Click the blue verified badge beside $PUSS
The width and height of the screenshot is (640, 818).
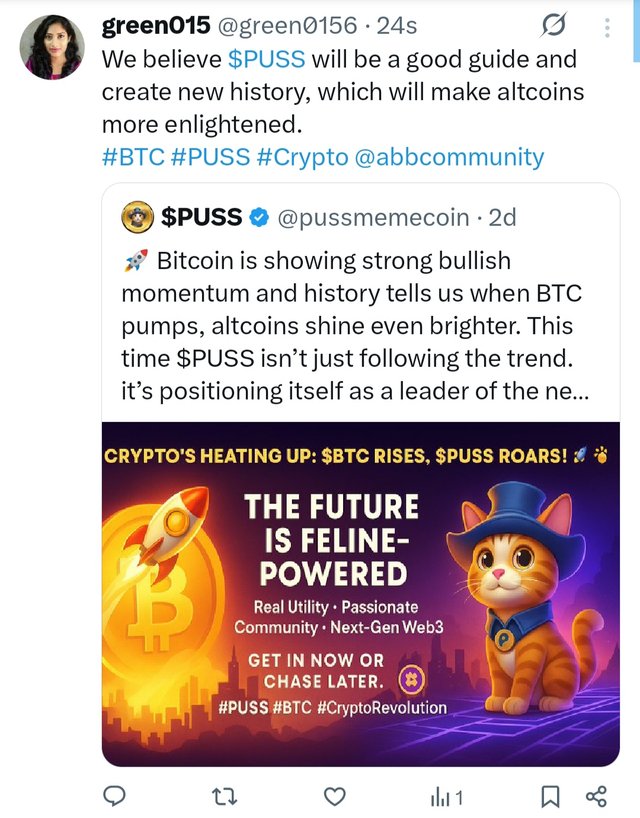click(258, 216)
